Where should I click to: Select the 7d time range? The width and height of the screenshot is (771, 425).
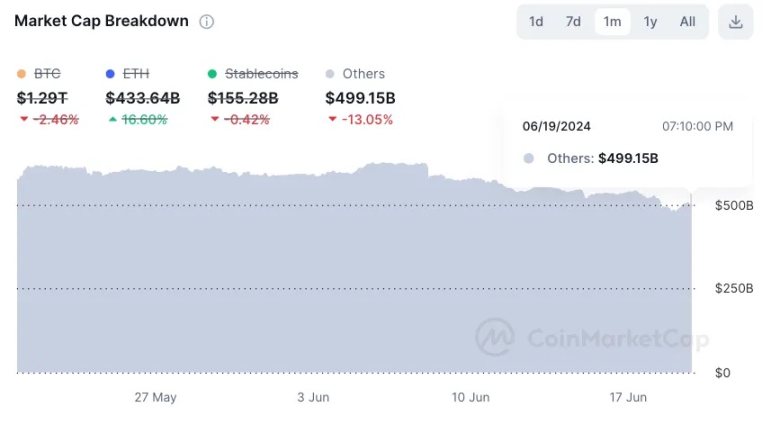pos(573,22)
